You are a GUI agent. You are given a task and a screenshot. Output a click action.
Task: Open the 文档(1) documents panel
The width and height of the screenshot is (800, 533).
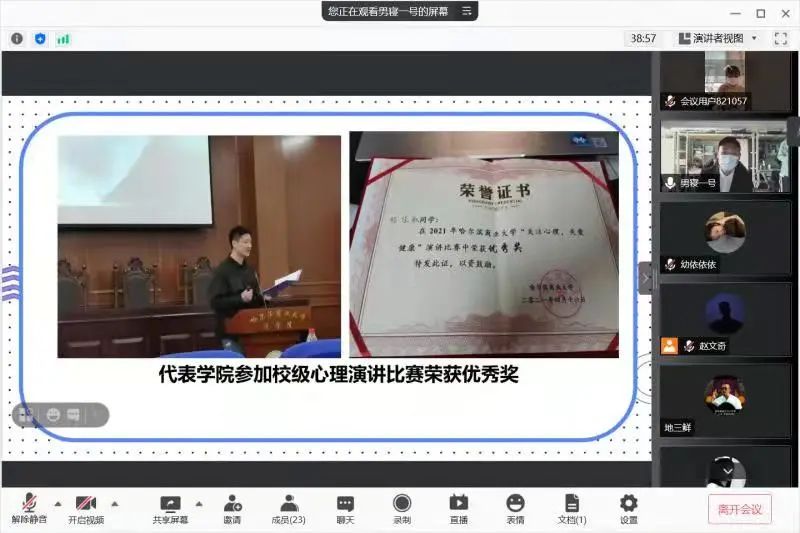pyautogui.click(x=571, y=509)
